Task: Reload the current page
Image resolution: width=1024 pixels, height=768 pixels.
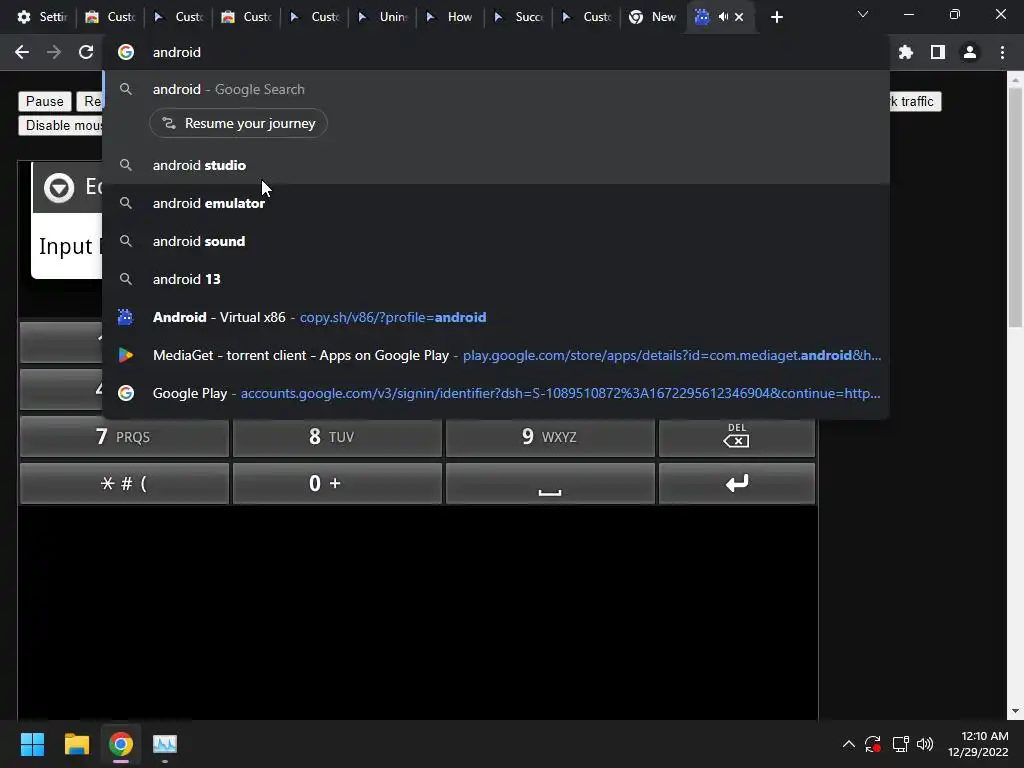Action: coord(86,52)
